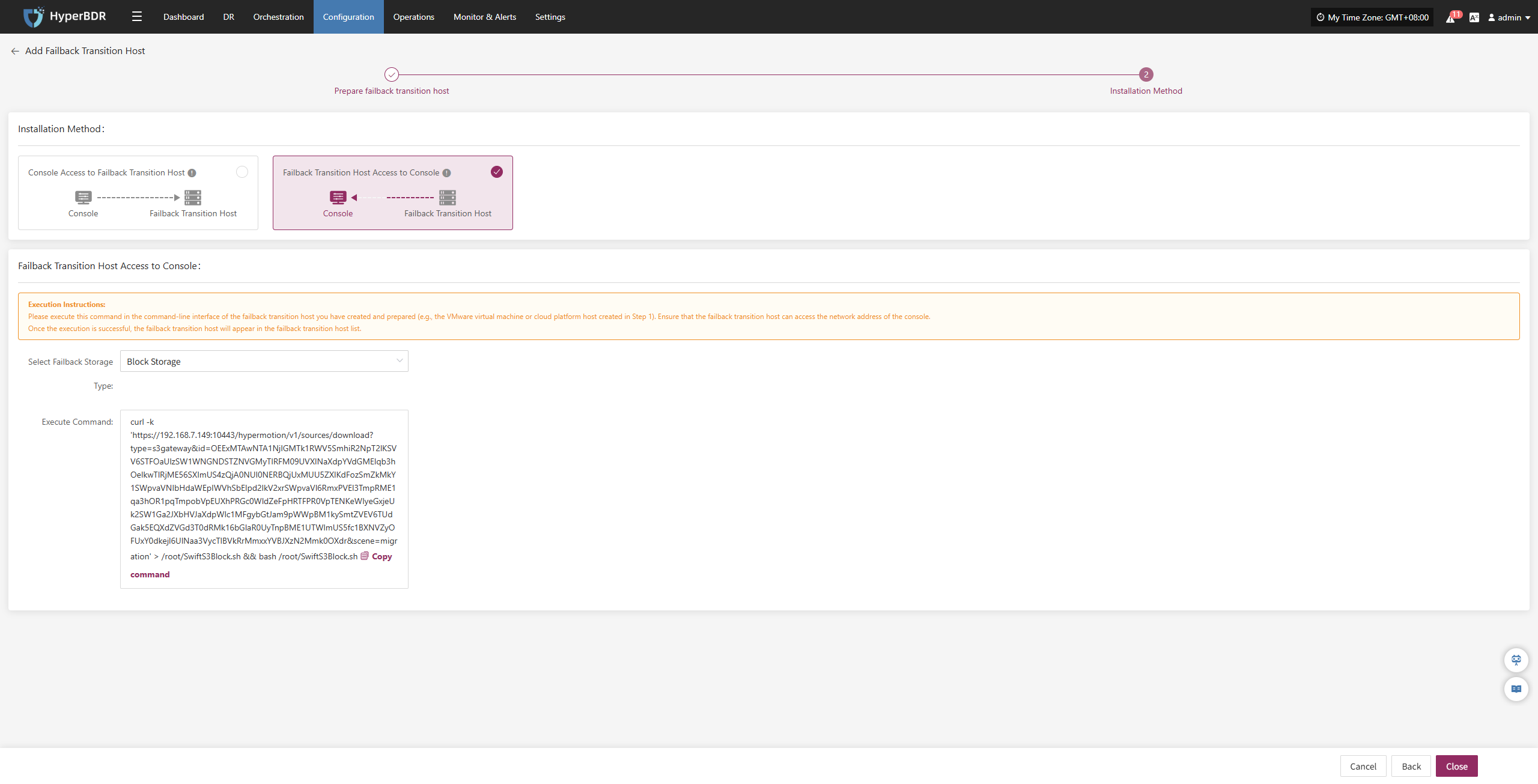Click the HyperBDR logo
This screenshot has height=784, width=1538.
tap(64, 17)
